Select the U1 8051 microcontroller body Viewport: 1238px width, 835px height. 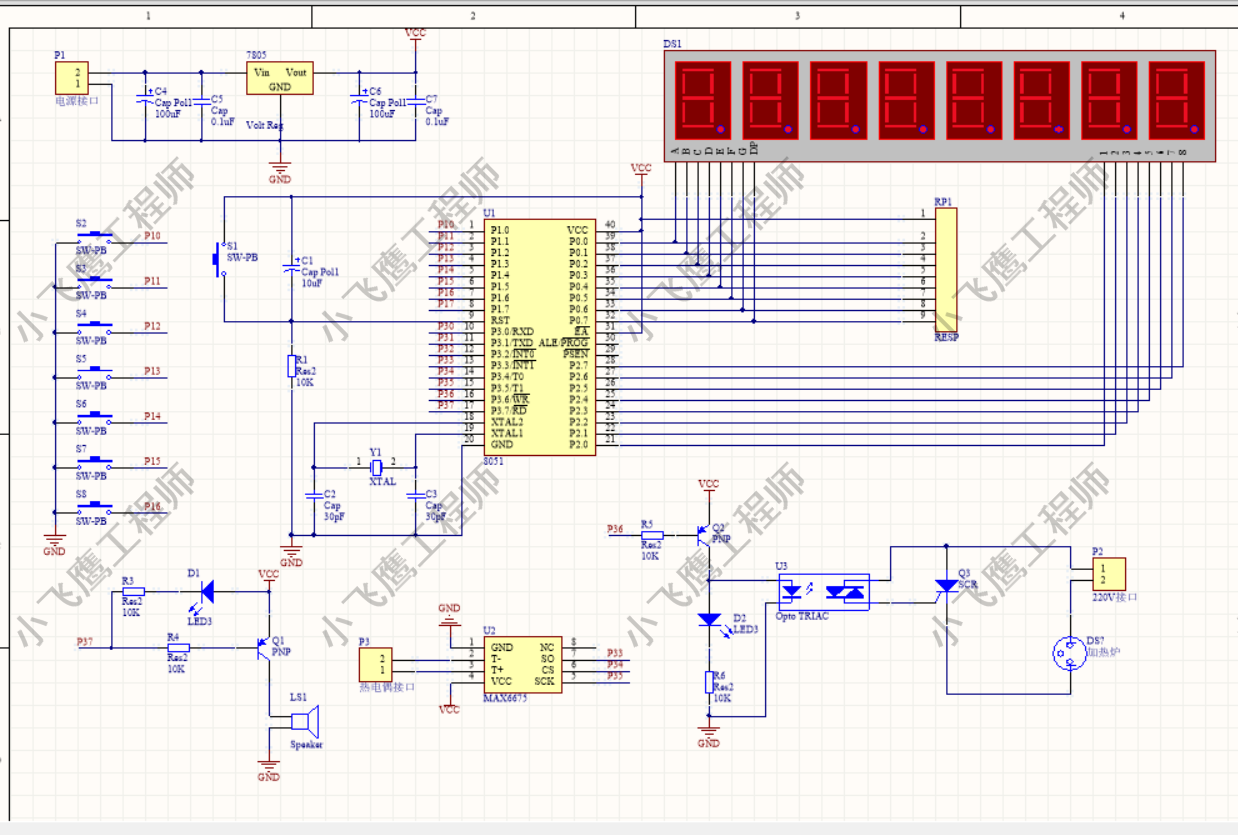point(540,338)
